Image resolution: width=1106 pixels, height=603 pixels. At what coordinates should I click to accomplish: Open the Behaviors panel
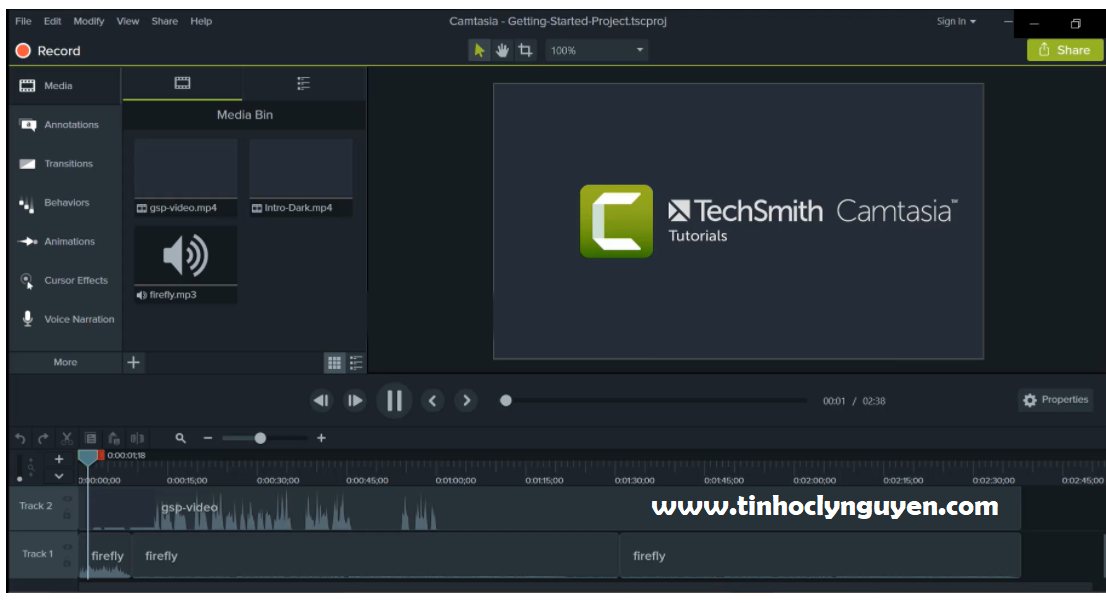(64, 202)
